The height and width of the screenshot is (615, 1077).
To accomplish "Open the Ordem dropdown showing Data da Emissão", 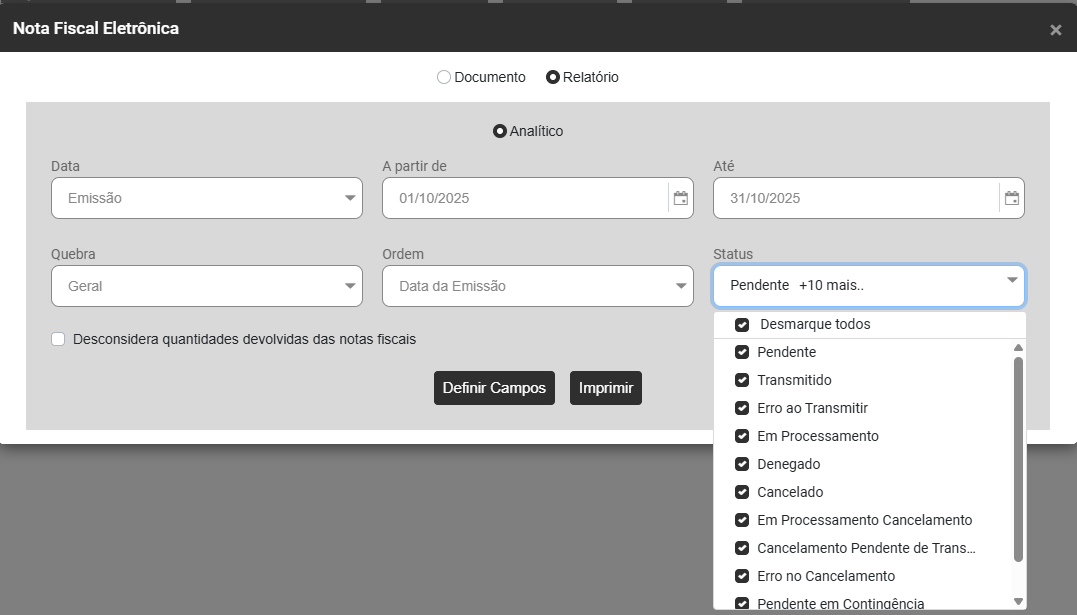I will coord(538,286).
